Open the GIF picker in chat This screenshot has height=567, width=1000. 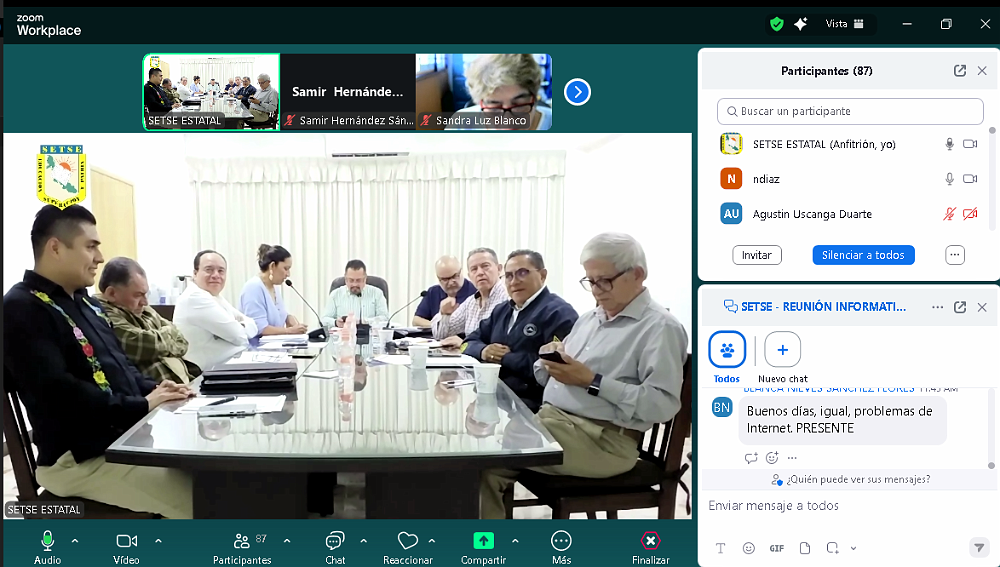[x=776, y=548]
